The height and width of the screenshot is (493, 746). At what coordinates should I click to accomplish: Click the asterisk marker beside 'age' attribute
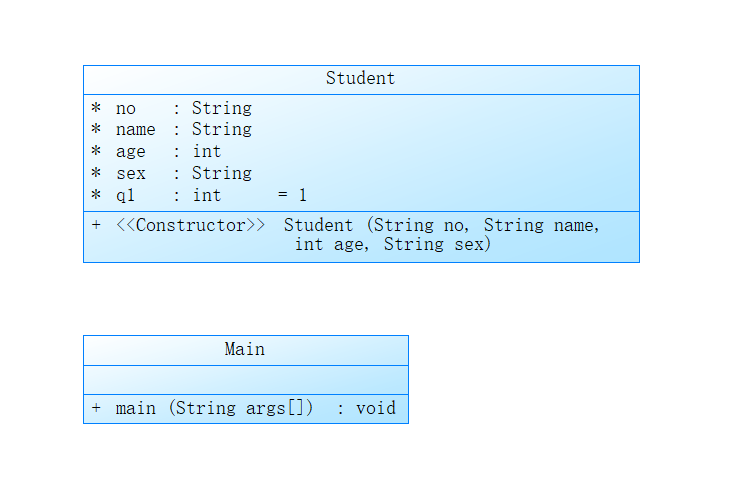click(96, 152)
